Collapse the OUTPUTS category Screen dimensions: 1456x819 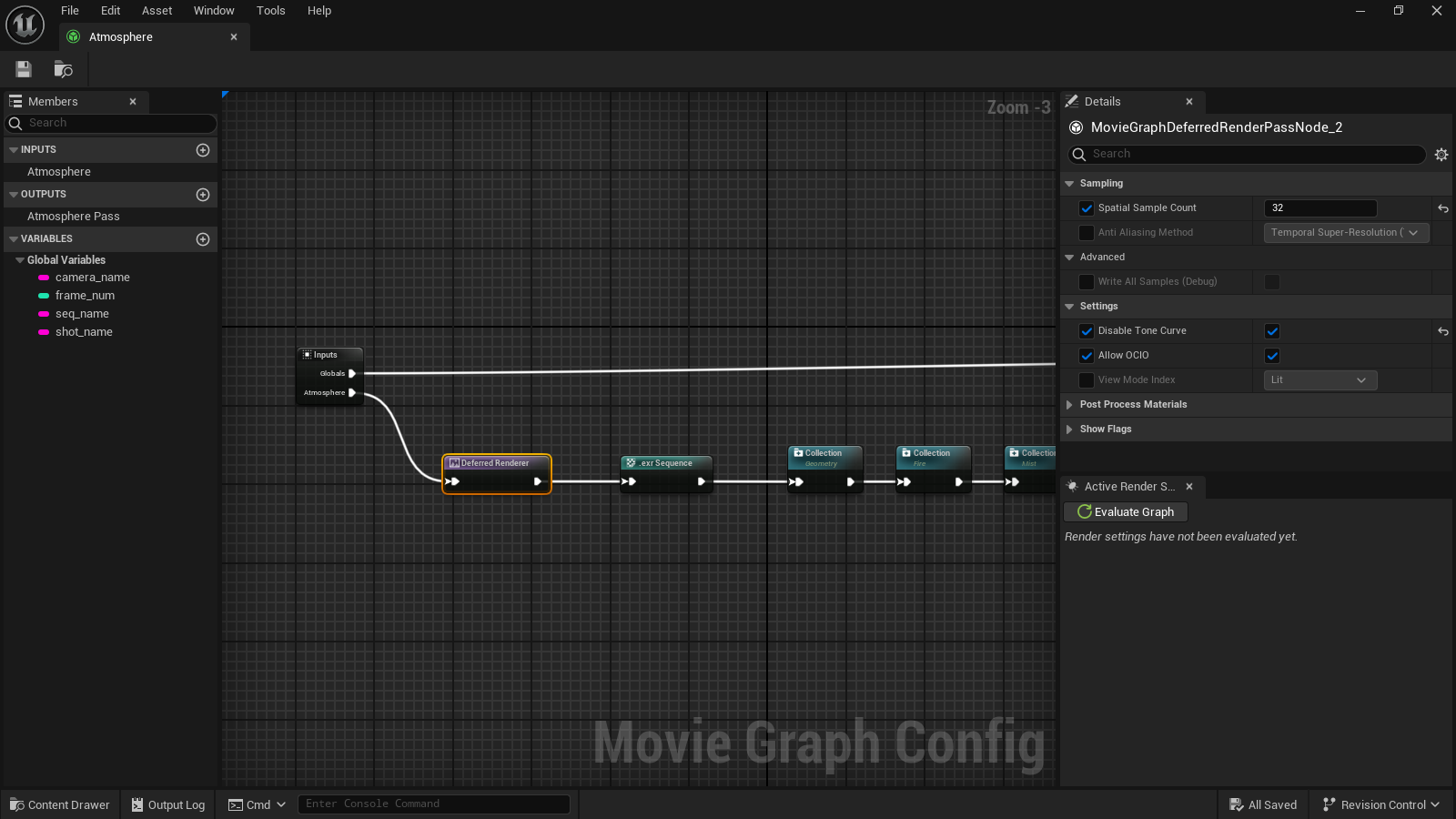14,195
